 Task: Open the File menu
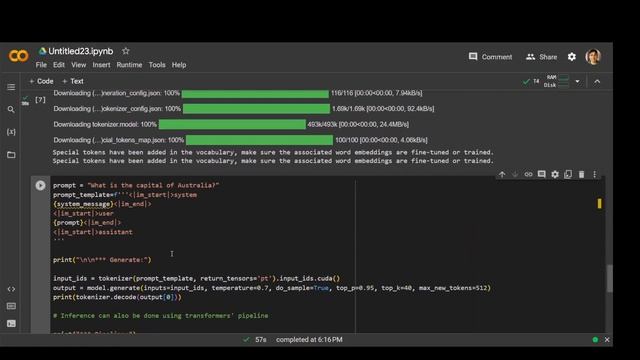[41, 65]
